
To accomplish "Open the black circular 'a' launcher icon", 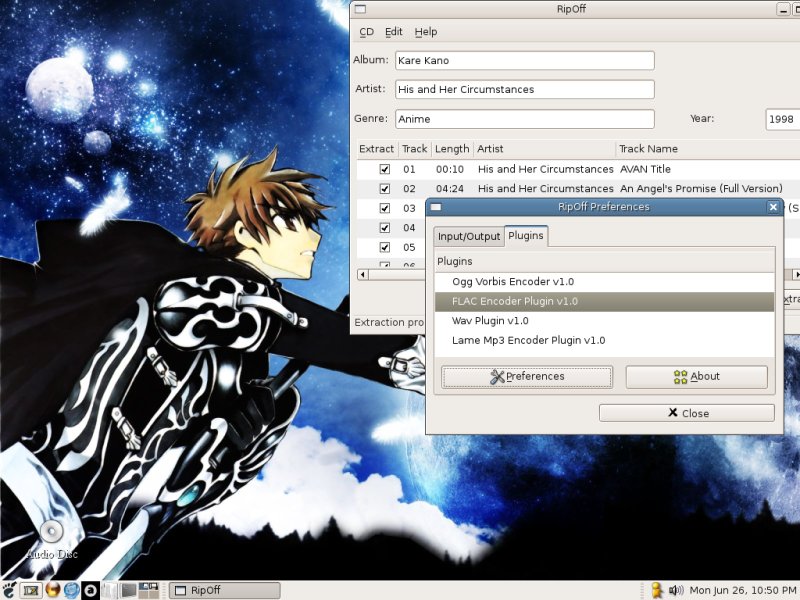I will tap(89, 590).
